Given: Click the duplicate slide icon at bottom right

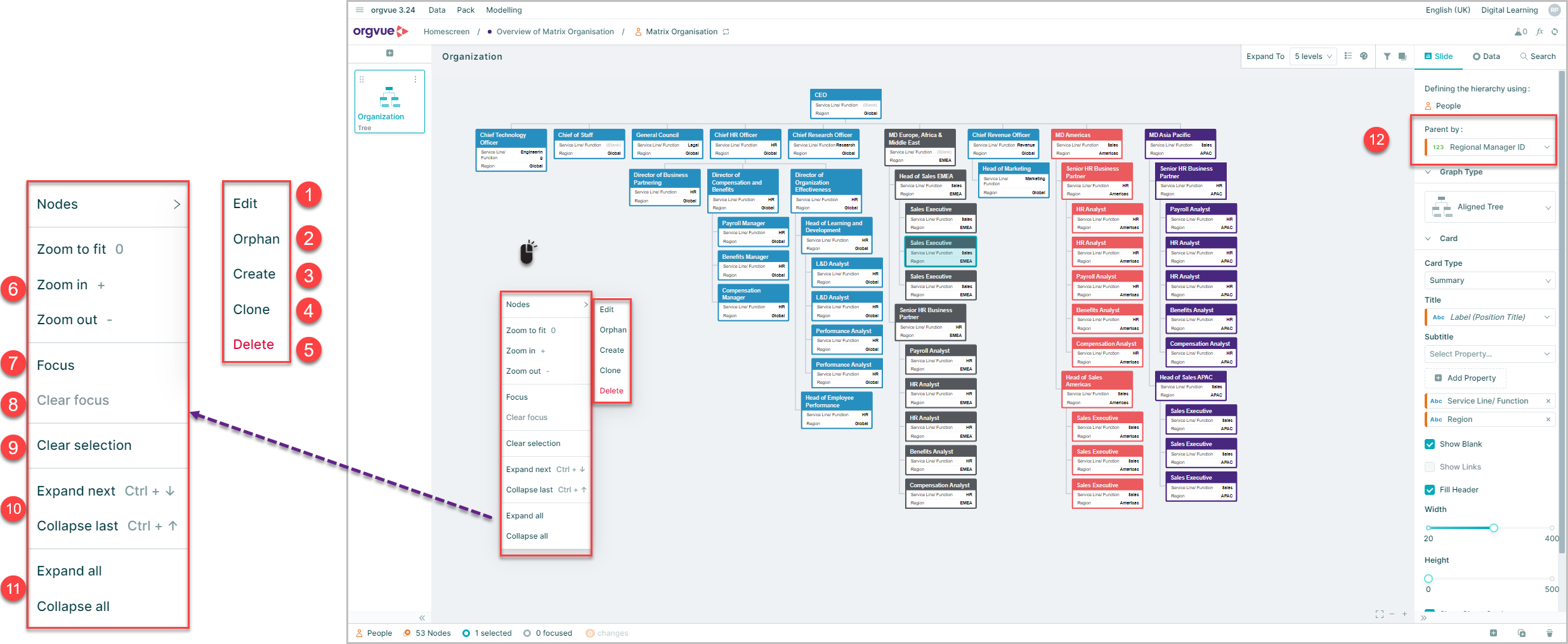Looking at the screenshot, I should coord(1522,633).
